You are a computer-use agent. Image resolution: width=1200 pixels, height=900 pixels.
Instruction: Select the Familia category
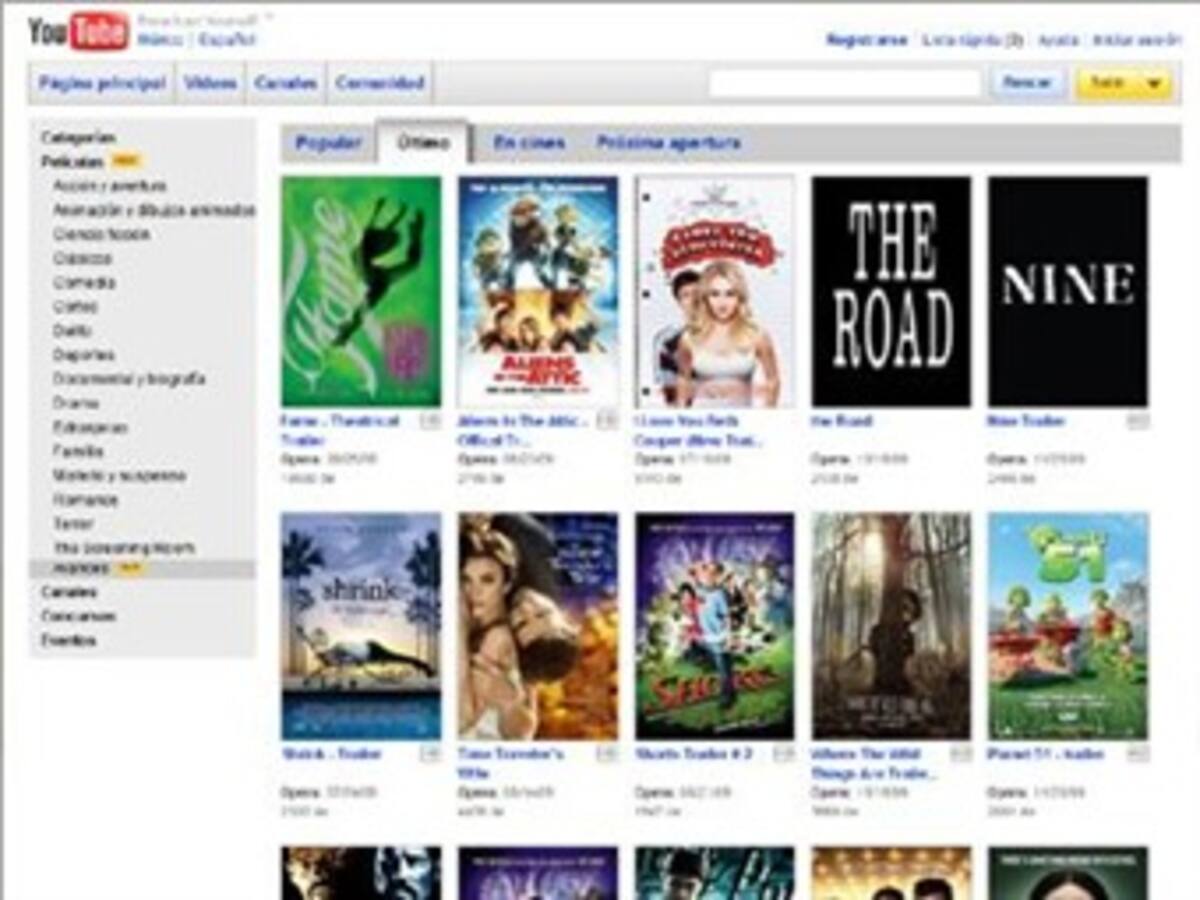[78, 451]
